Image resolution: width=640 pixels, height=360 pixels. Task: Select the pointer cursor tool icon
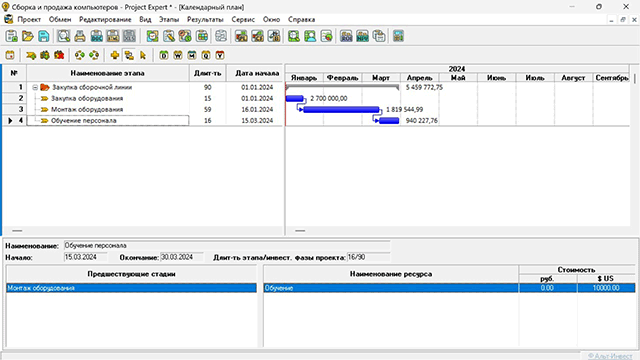pos(143,55)
